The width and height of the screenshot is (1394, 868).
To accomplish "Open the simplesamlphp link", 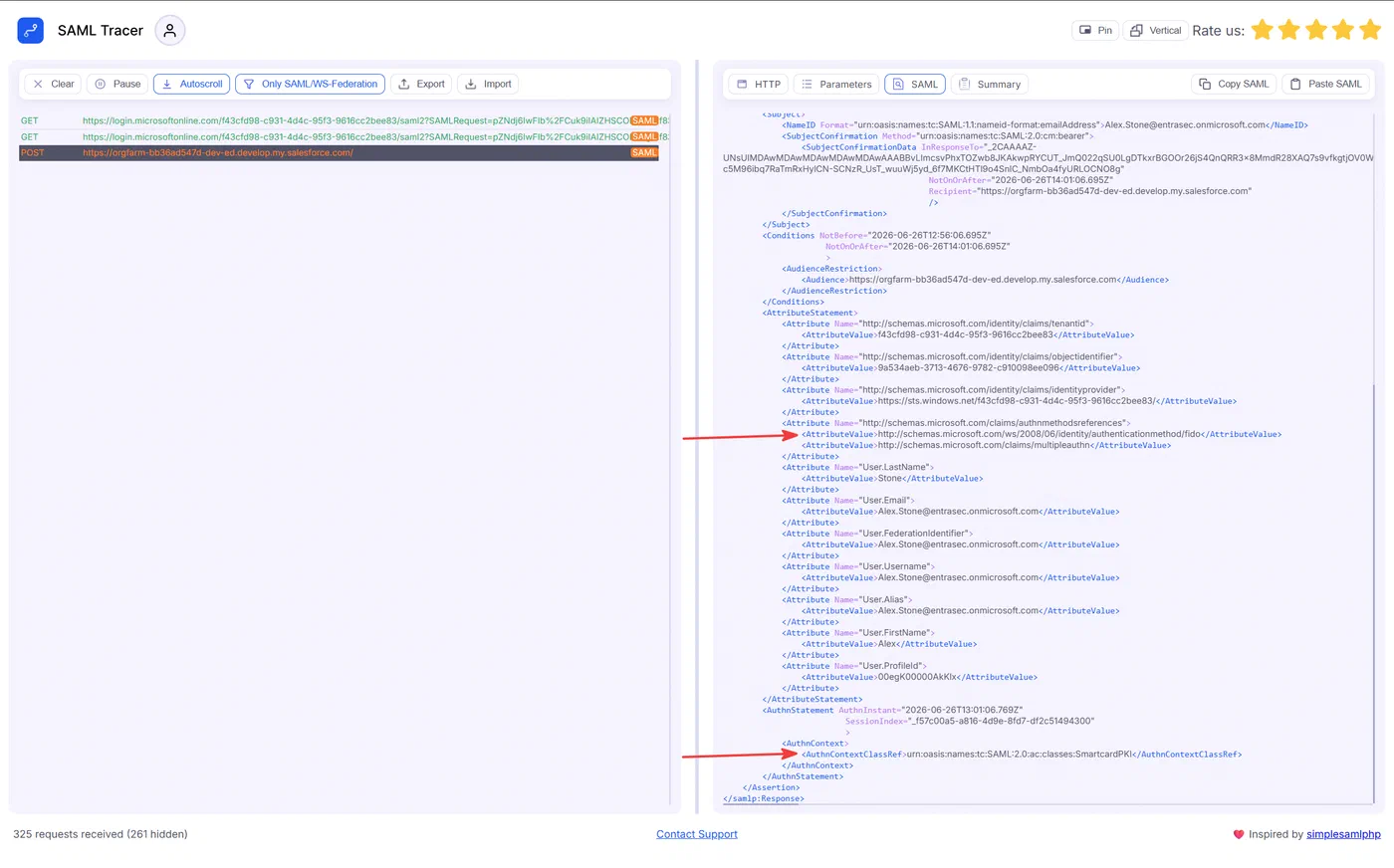I will (x=1343, y=834).
